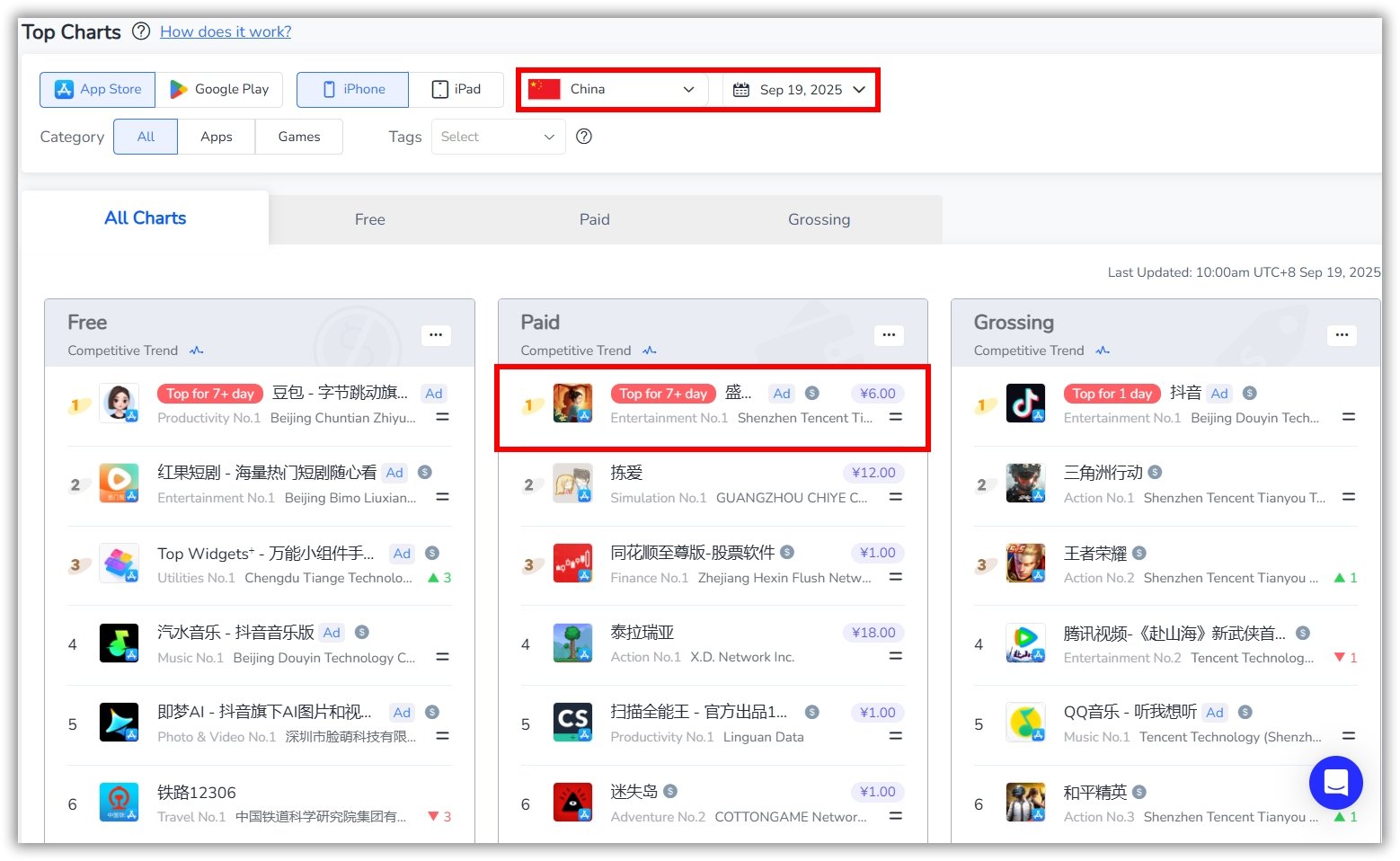Open the 'How does it work?' link

coord(226,31)
